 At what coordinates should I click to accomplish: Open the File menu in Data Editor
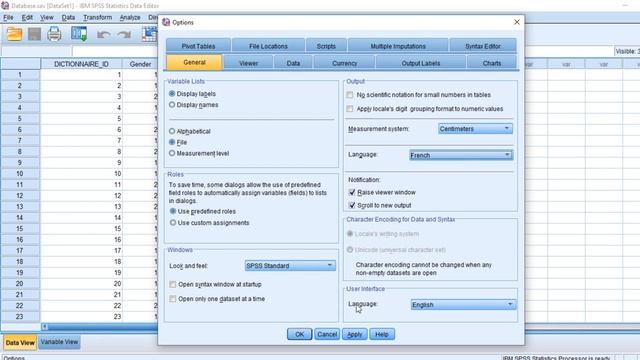(8, 18)
